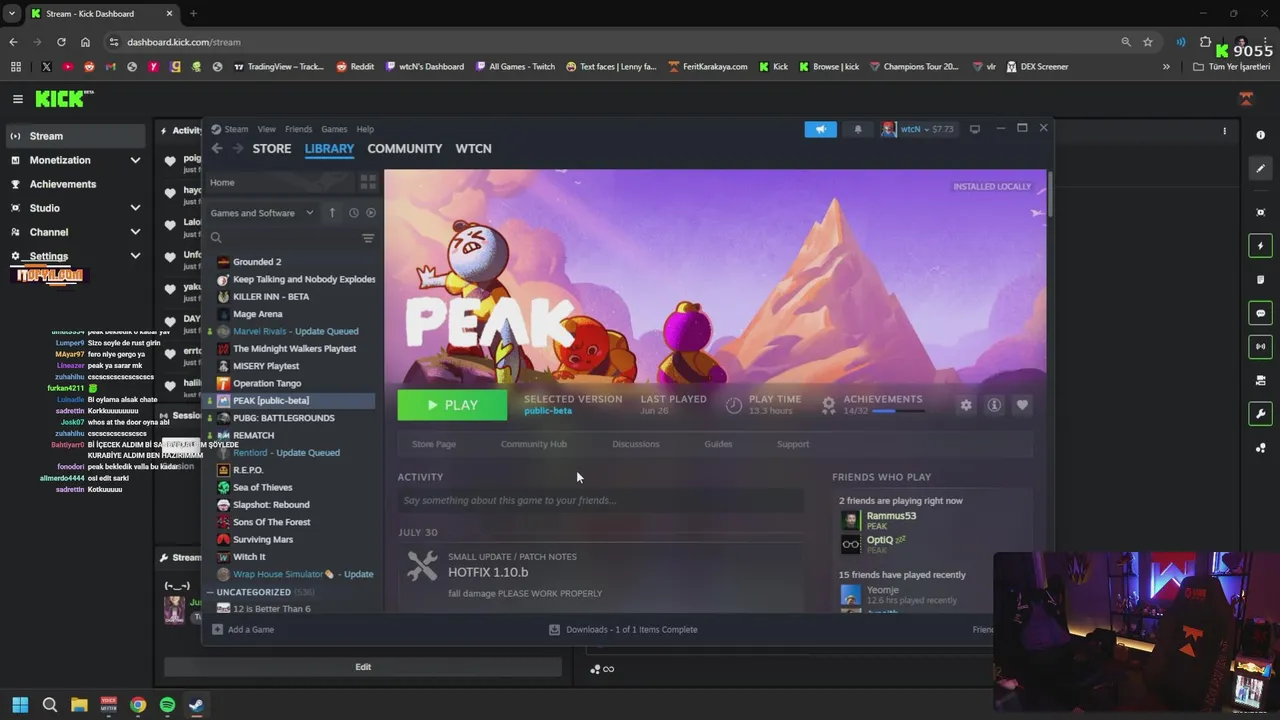Open Kick hamburger menu
The height and width of the screenshot is (720, 1280).
(x=17, y=99)
